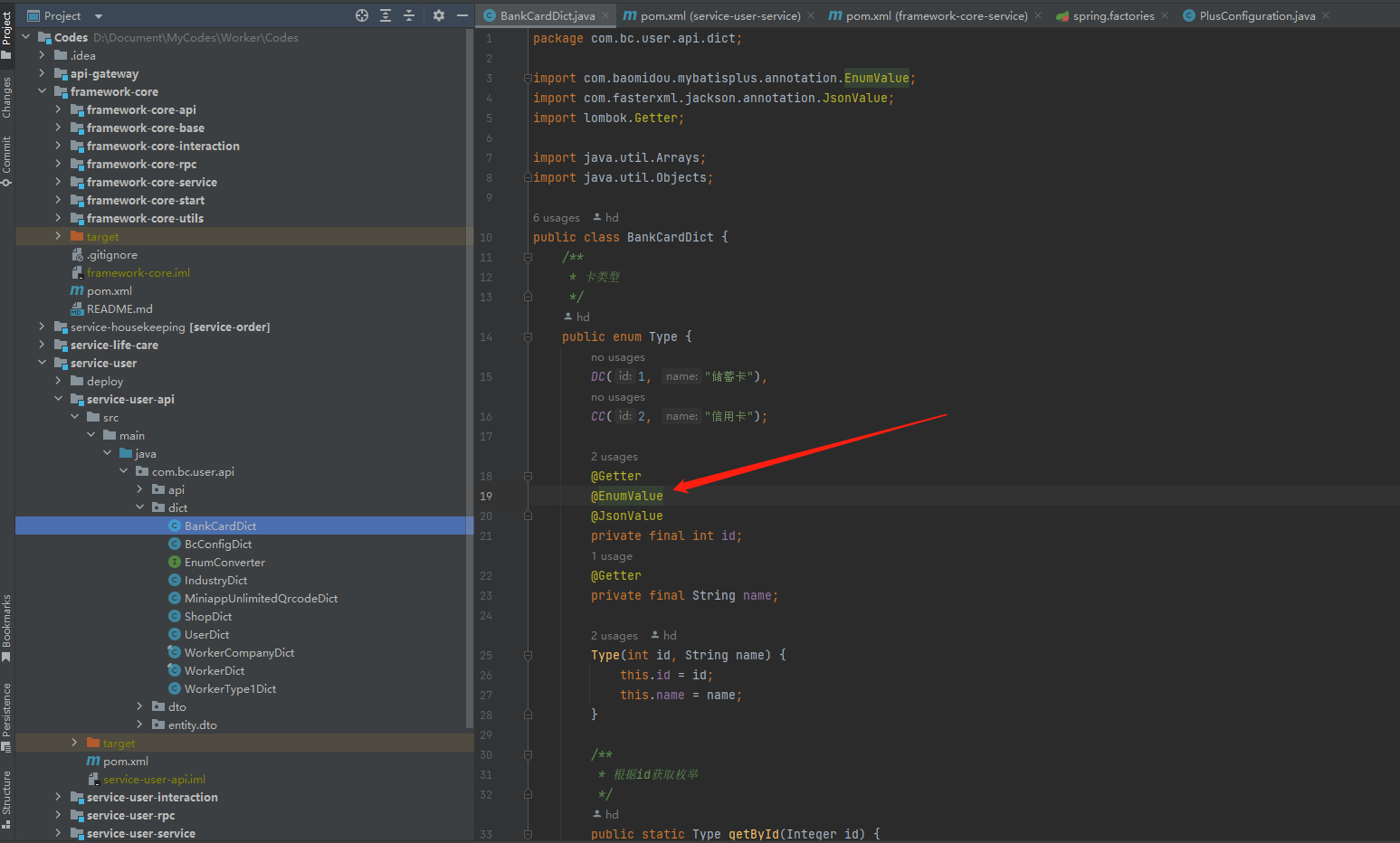The width and height of the screenshot is (1400, 843).
Task: Select BankCardDict class in tree
Action: [x=220, y=526]
